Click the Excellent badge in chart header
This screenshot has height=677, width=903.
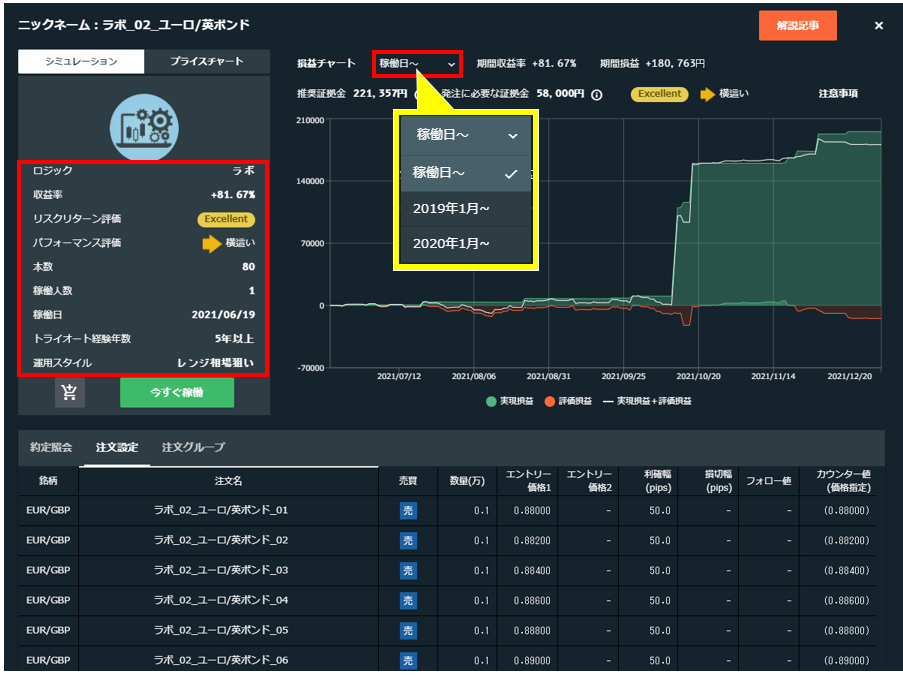click(x=659, y=94)
